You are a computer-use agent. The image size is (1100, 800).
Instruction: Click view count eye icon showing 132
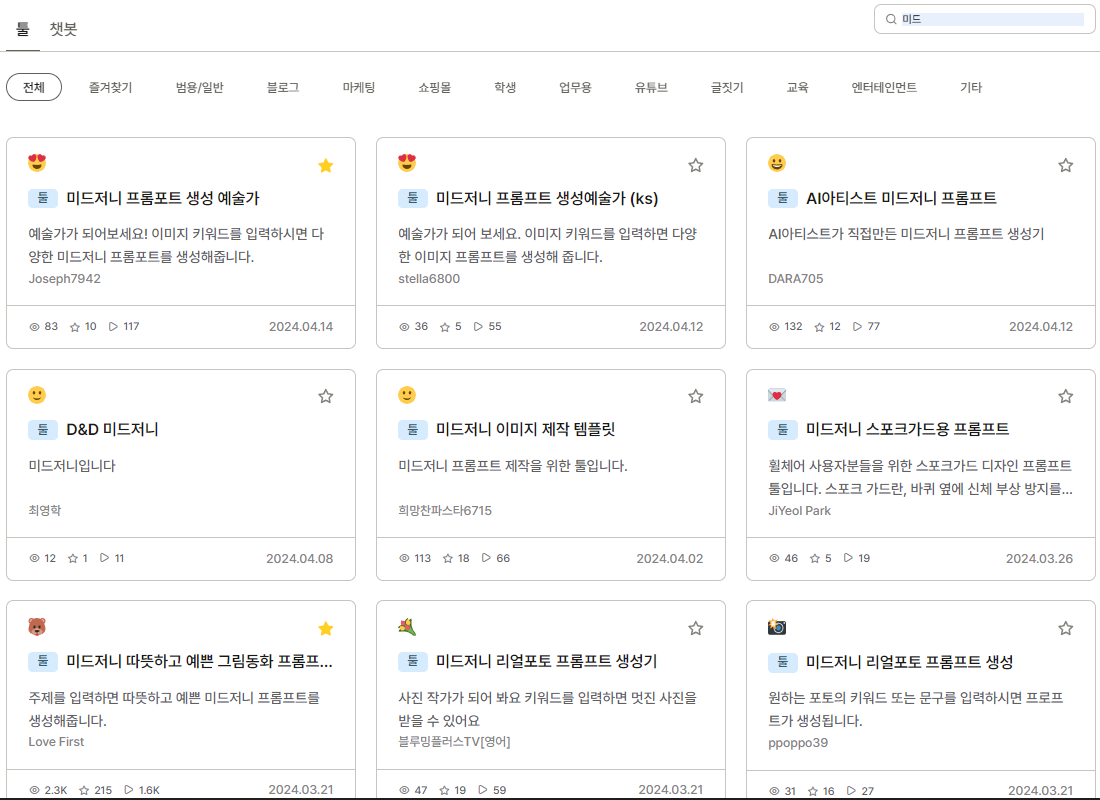(x=774, y=327)
